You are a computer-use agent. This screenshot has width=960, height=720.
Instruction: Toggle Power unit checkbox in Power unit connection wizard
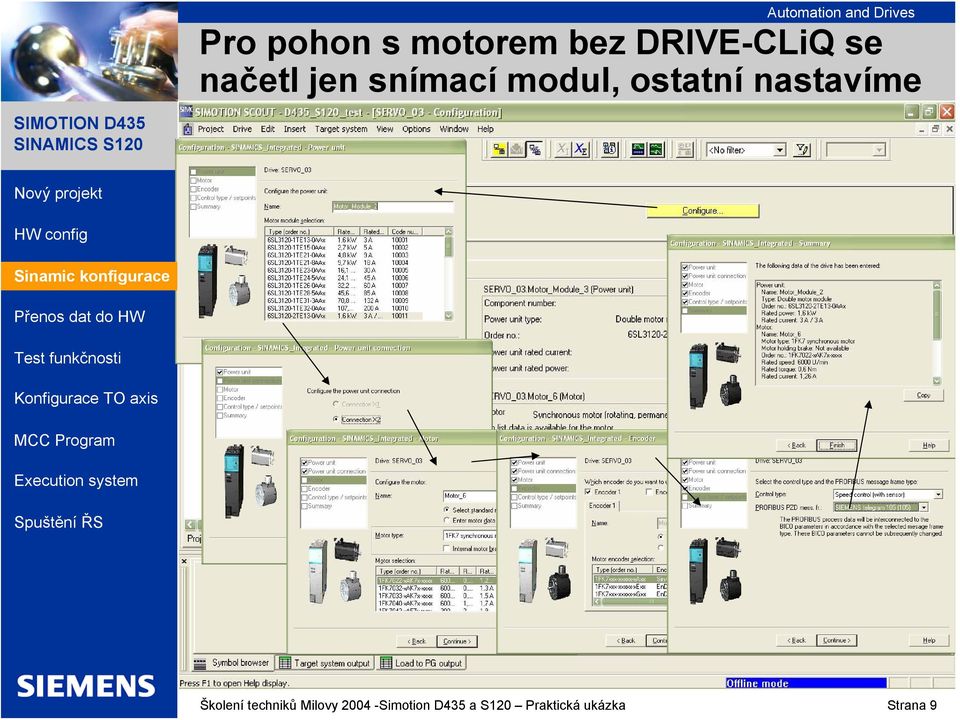coord(220,372)
